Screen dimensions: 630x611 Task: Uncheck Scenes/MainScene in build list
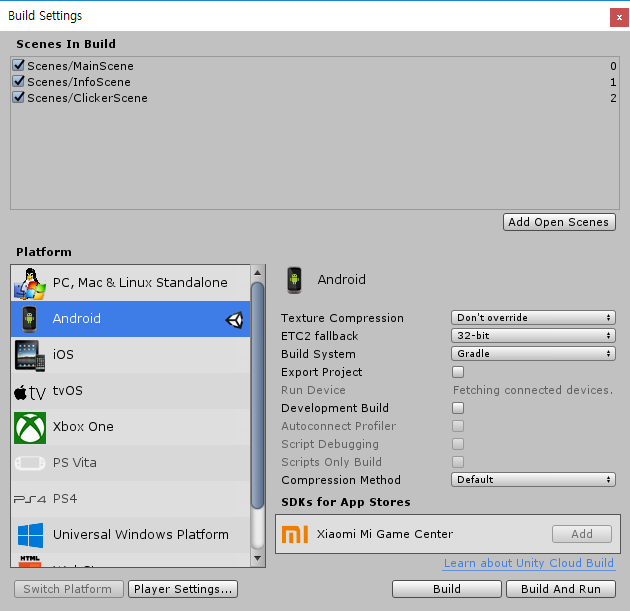click(x=18, y=65)
